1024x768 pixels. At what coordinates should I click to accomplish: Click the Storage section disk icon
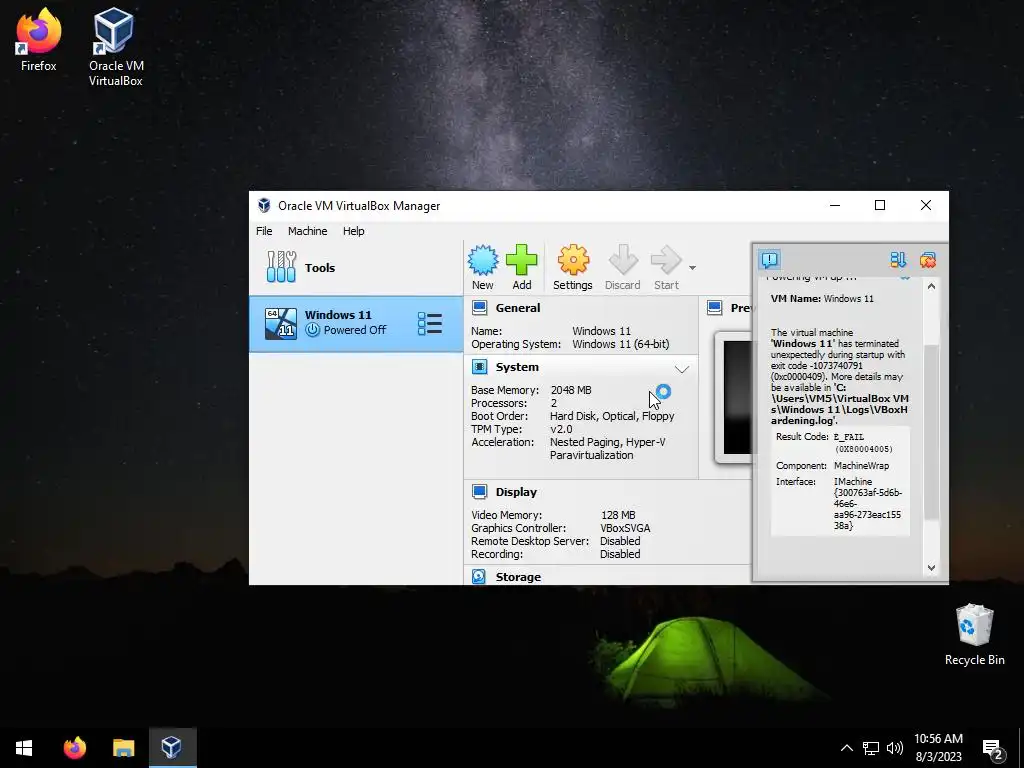pyautogui.click(x=479, y=576)
